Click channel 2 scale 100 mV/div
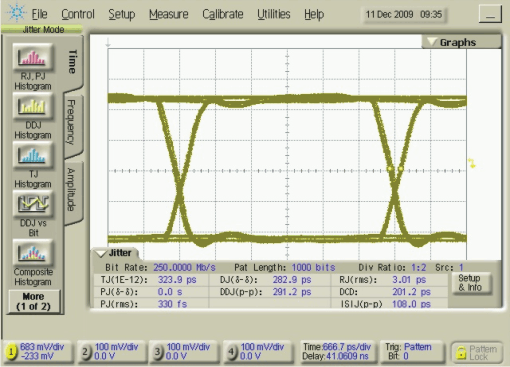Image resolution: width=510 pixels, height=367 pixels. (x=117, y=347)
